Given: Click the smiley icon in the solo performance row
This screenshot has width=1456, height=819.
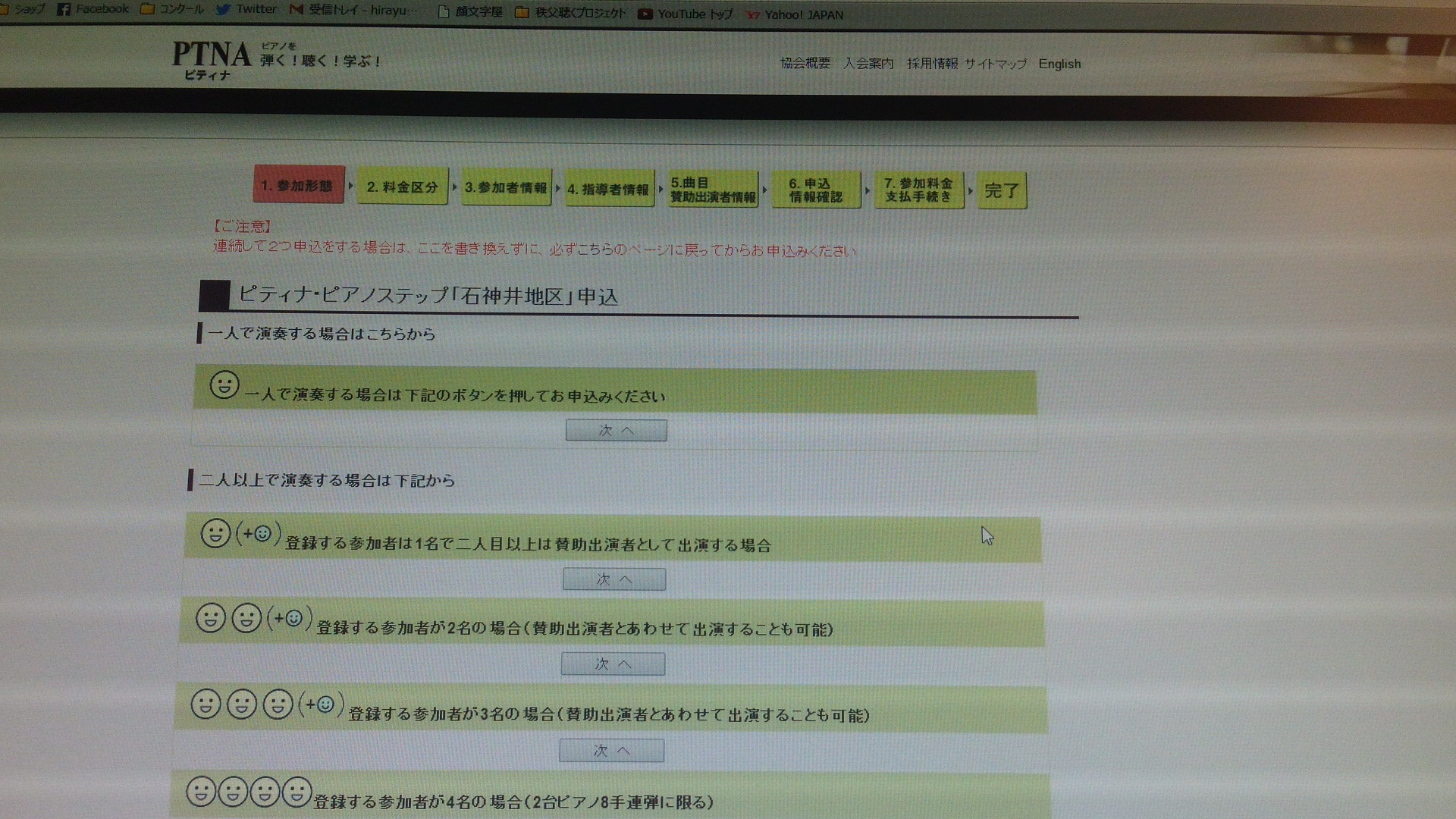Looking at the screenshot, I should (224, 384).
